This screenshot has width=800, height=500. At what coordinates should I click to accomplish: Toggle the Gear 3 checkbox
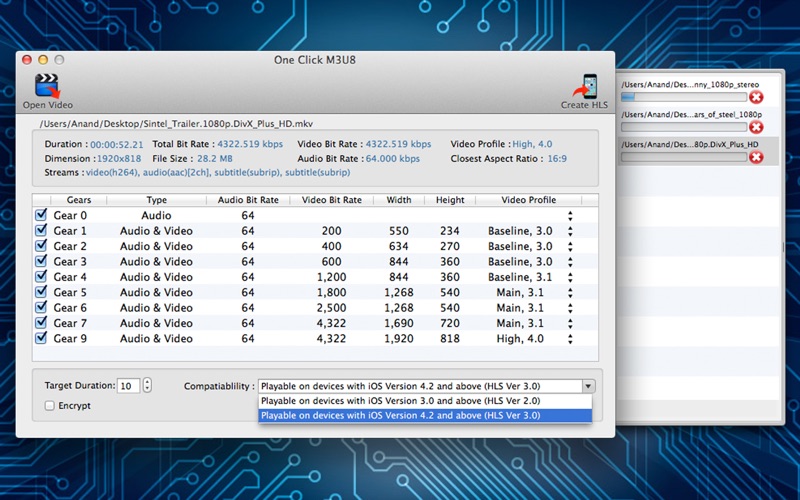click(x=41, y=261)
